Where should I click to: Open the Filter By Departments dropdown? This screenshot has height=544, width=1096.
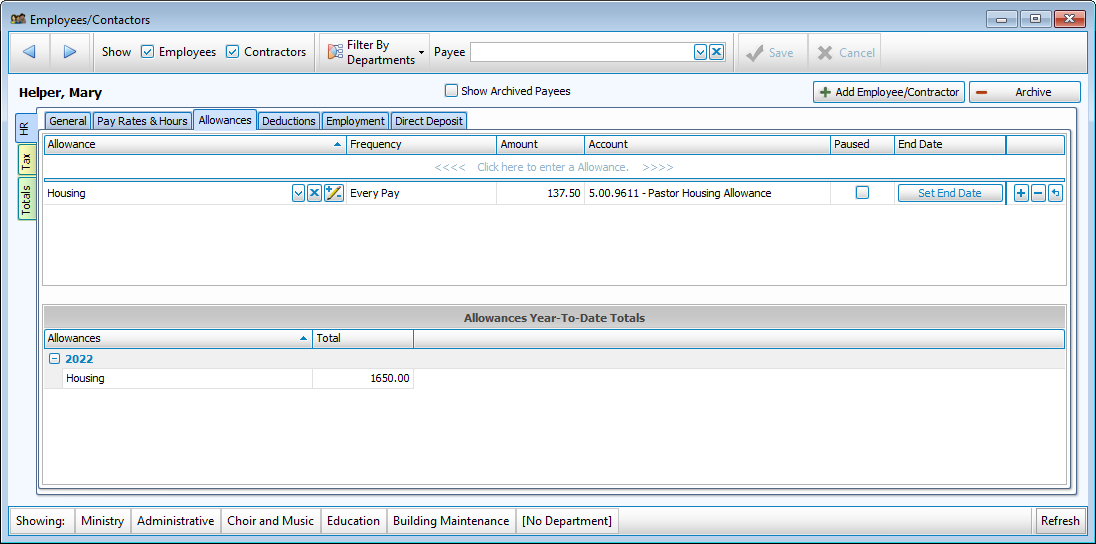tap(374, 52)
